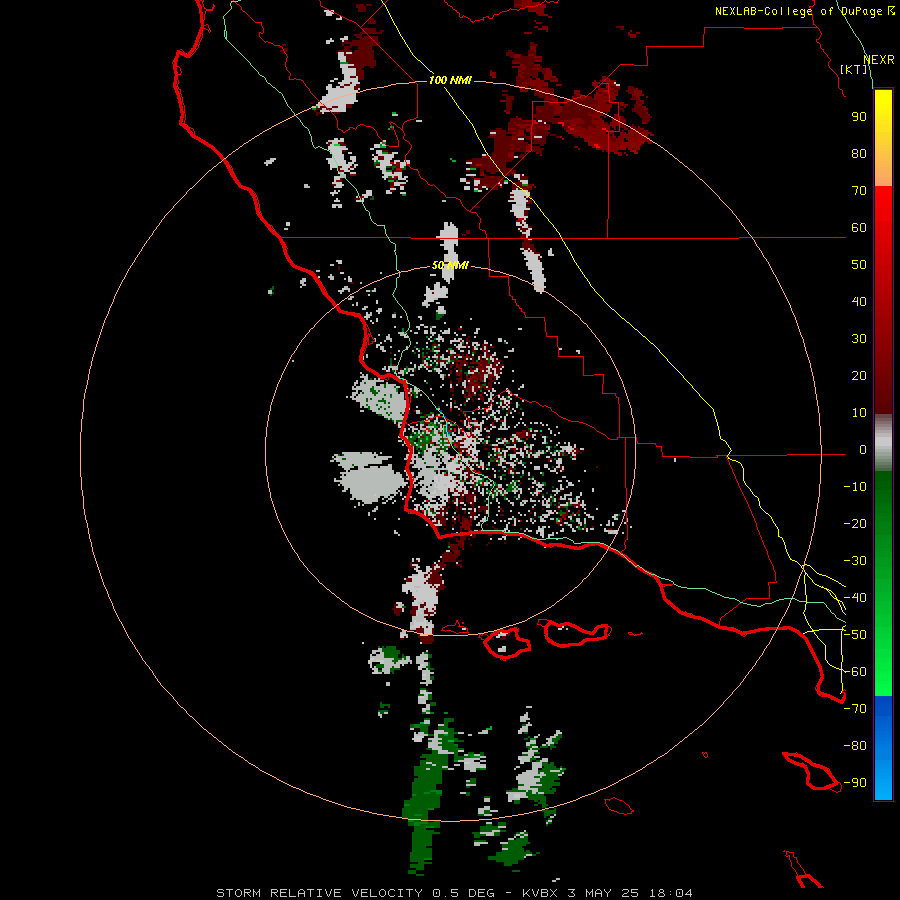Click the 80 value on the velocity scale
The height and width of the screenshot is (900, 900).
[x=859, y=154]
